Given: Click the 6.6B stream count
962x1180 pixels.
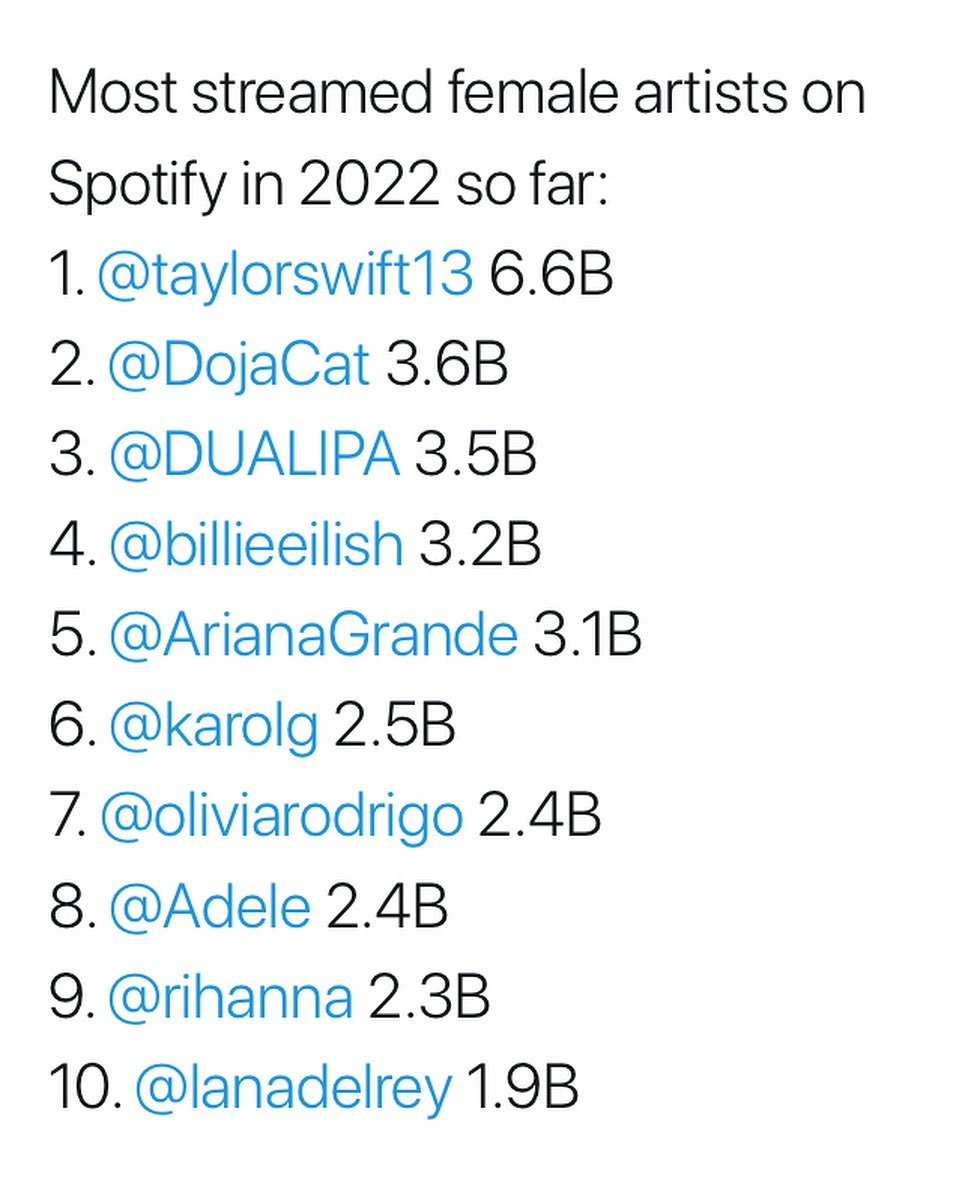Looking at the screenshot, I should pyautogui.click(x=551, y=274).
